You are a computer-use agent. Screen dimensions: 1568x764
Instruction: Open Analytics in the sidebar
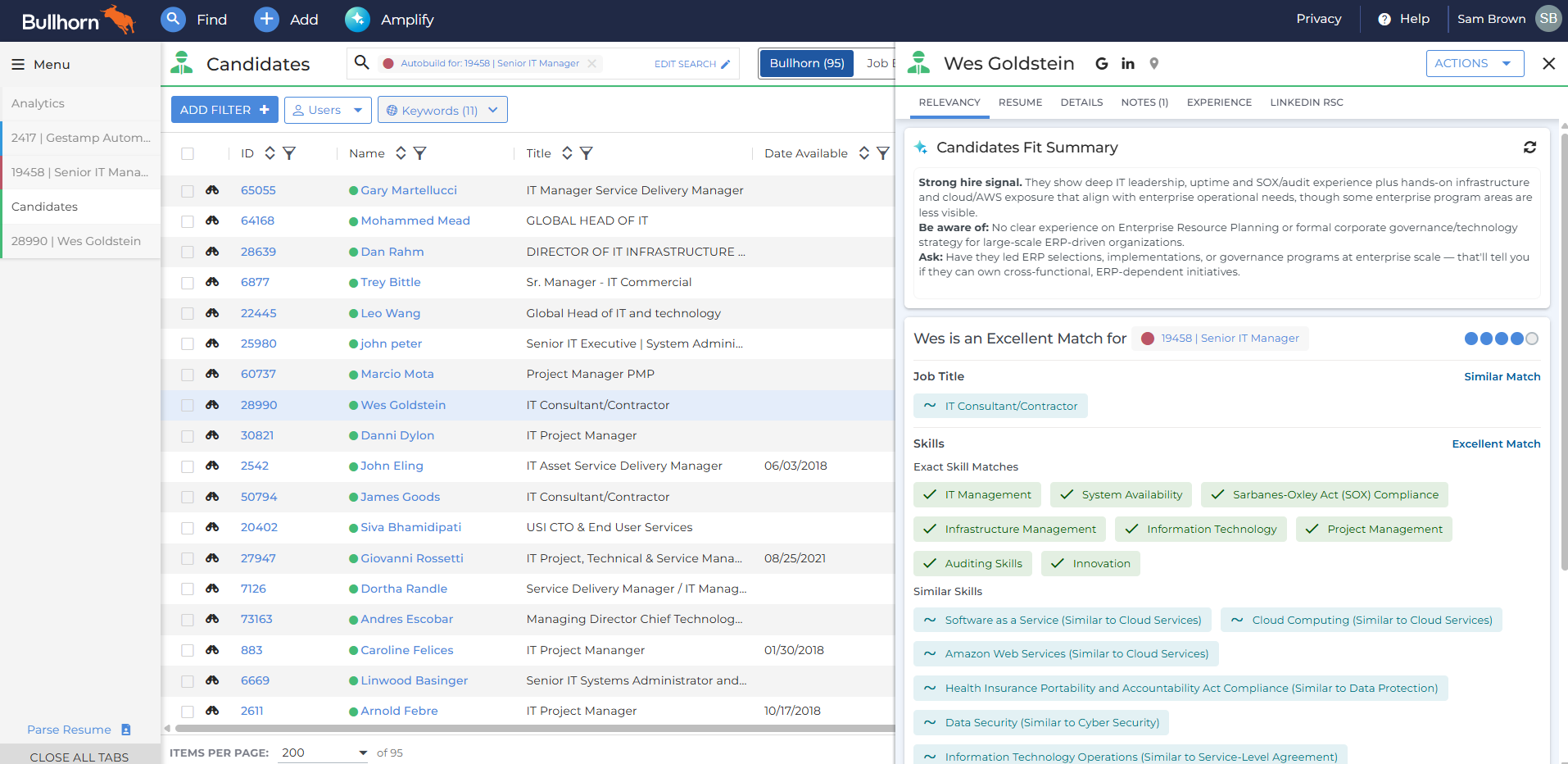tap(80, 103)
